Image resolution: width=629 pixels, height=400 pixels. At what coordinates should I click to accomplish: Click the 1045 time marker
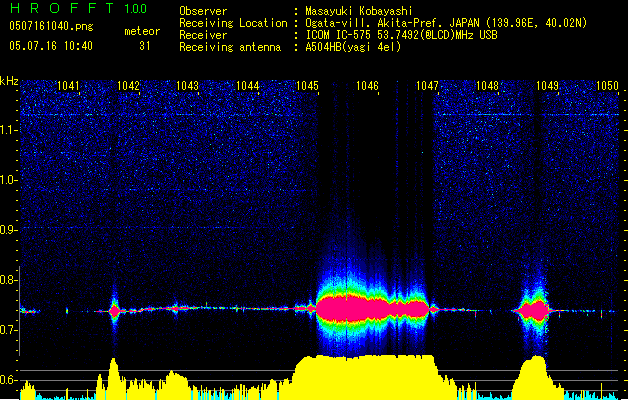(x=307, y=85)
